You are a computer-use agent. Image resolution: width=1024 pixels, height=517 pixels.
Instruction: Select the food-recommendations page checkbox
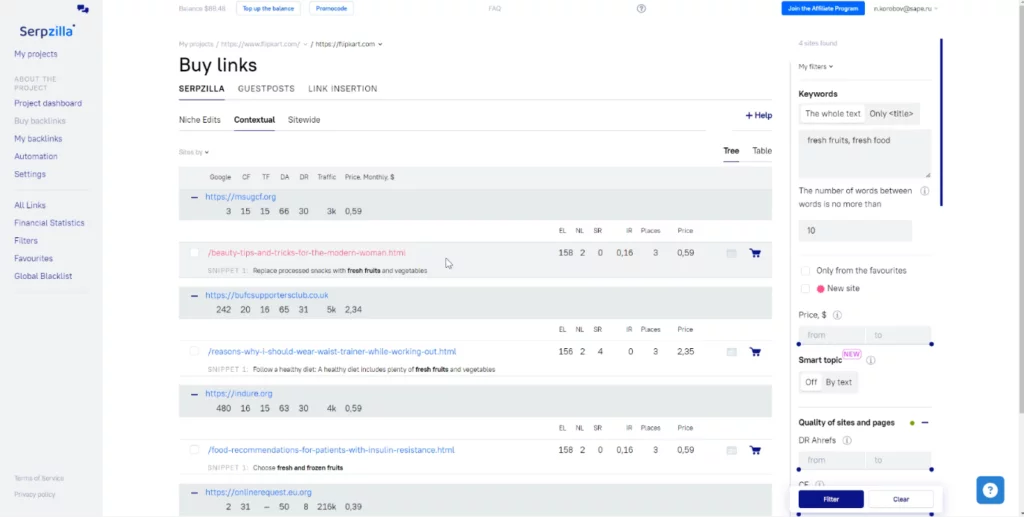[x=194, y=450]
